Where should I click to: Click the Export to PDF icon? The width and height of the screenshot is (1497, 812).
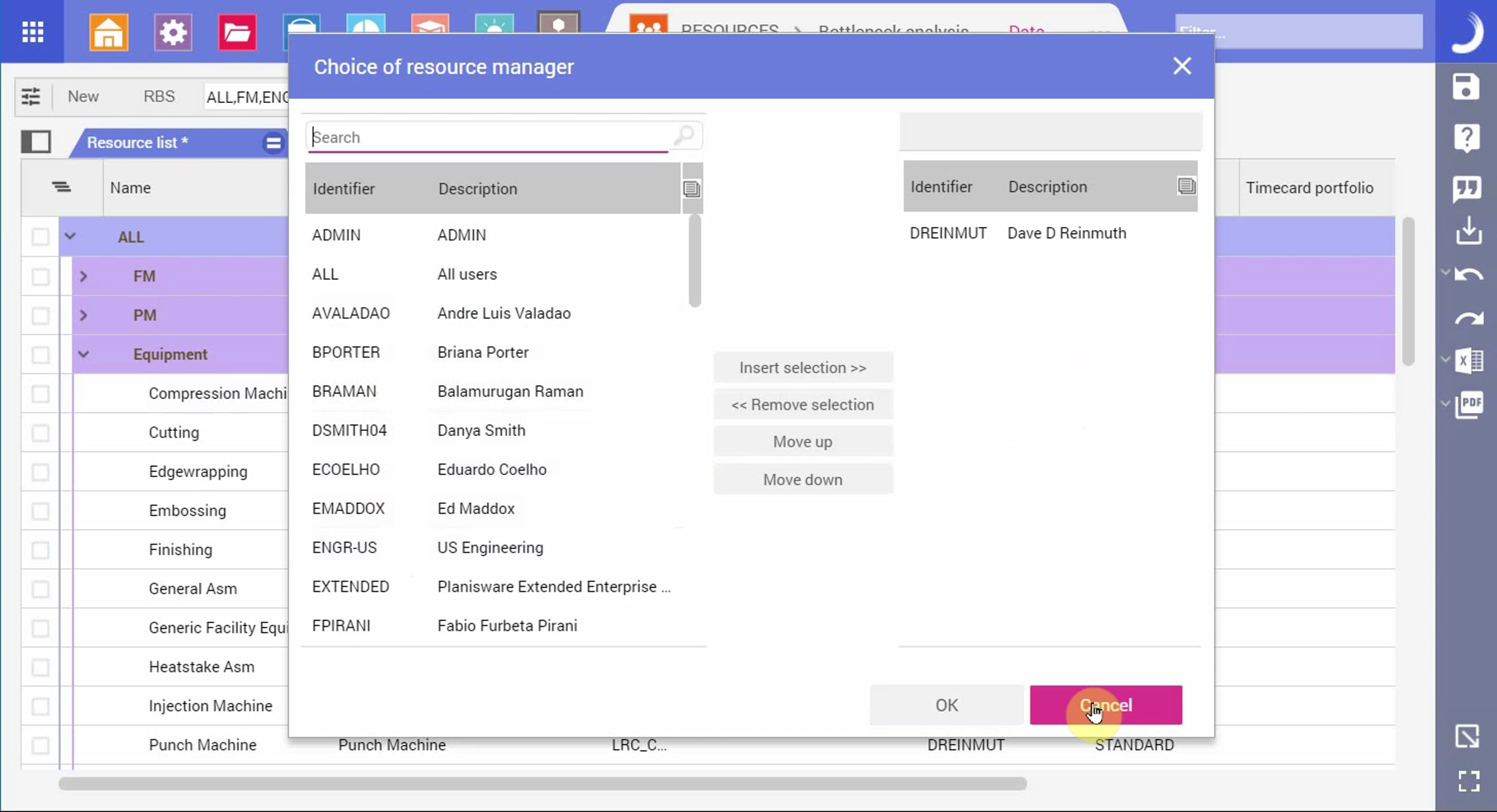pos(1469,404)
